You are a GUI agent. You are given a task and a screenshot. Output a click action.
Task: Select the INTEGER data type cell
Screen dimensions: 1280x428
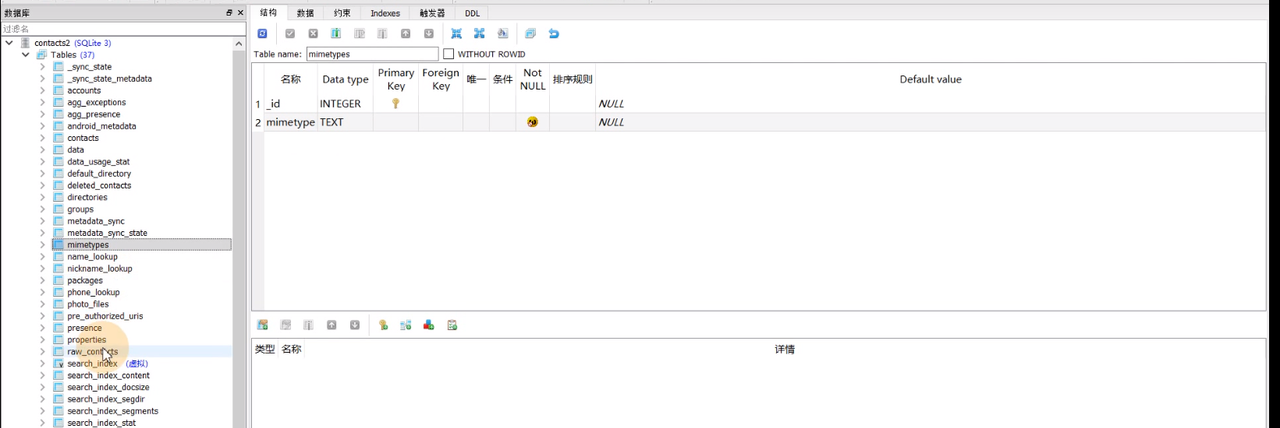pyautogui.click(x=345, y=103)
